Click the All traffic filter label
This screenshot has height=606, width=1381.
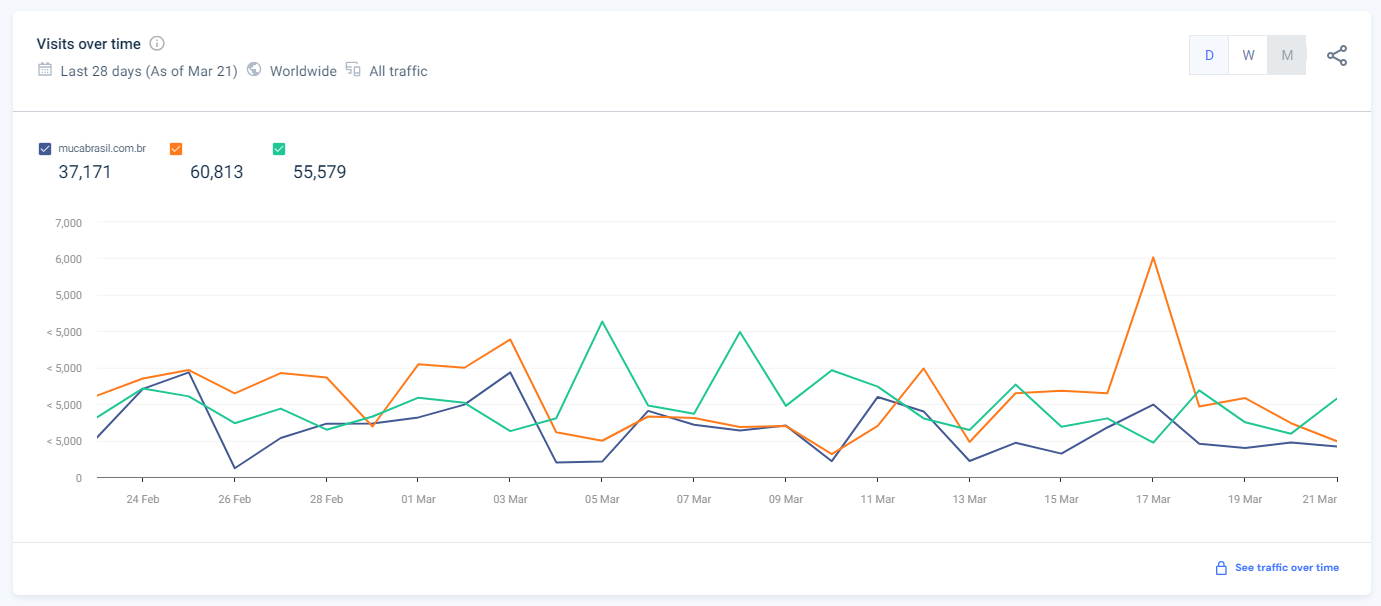pos(398,71)
